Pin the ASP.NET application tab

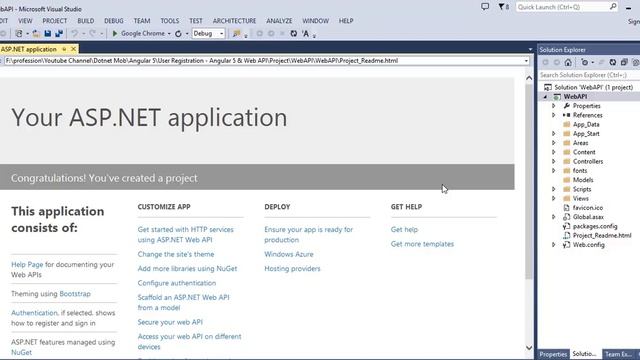[x=64, y=49]
